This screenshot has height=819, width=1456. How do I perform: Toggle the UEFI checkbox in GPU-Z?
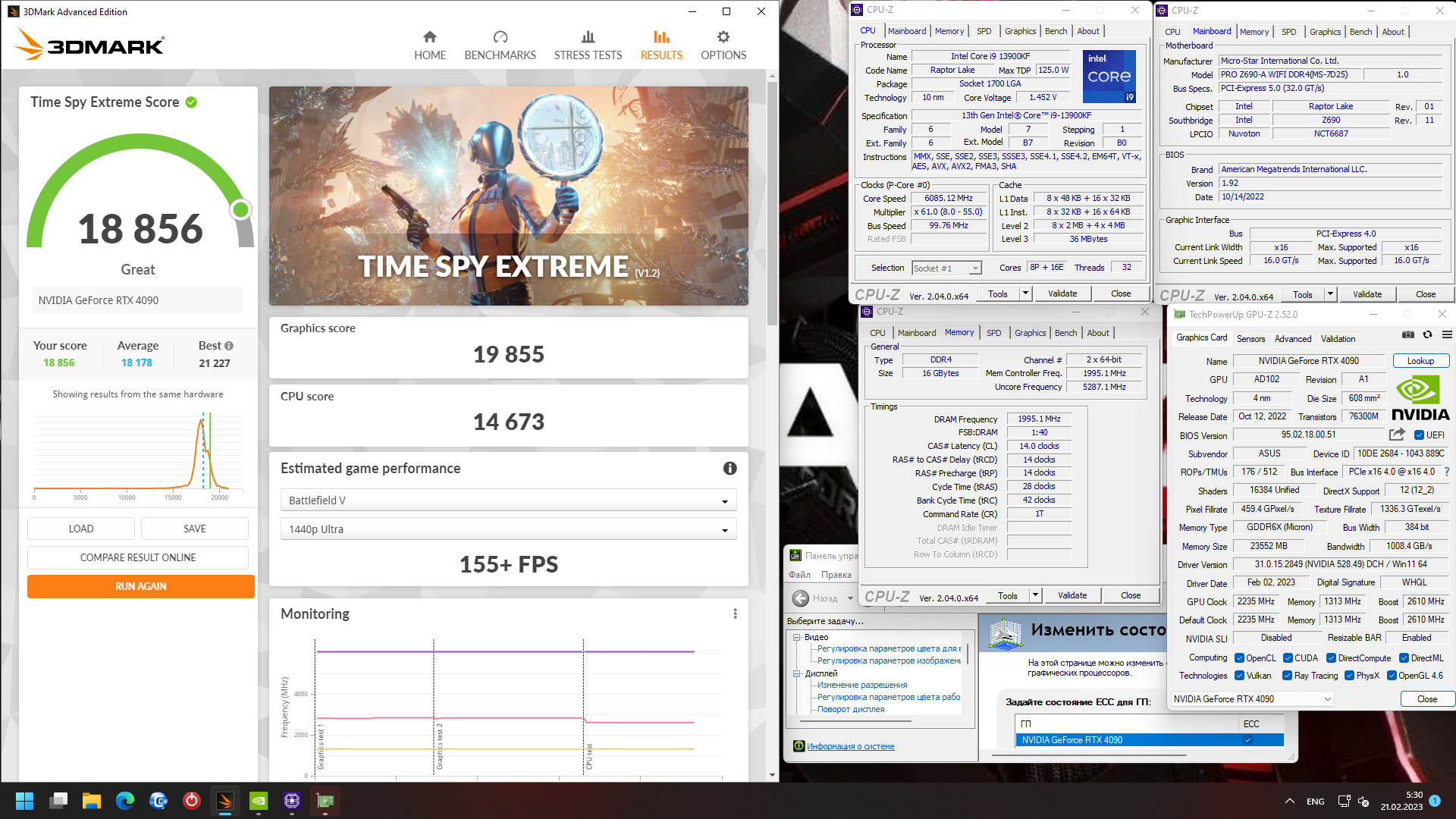(x=1419, y=435)
